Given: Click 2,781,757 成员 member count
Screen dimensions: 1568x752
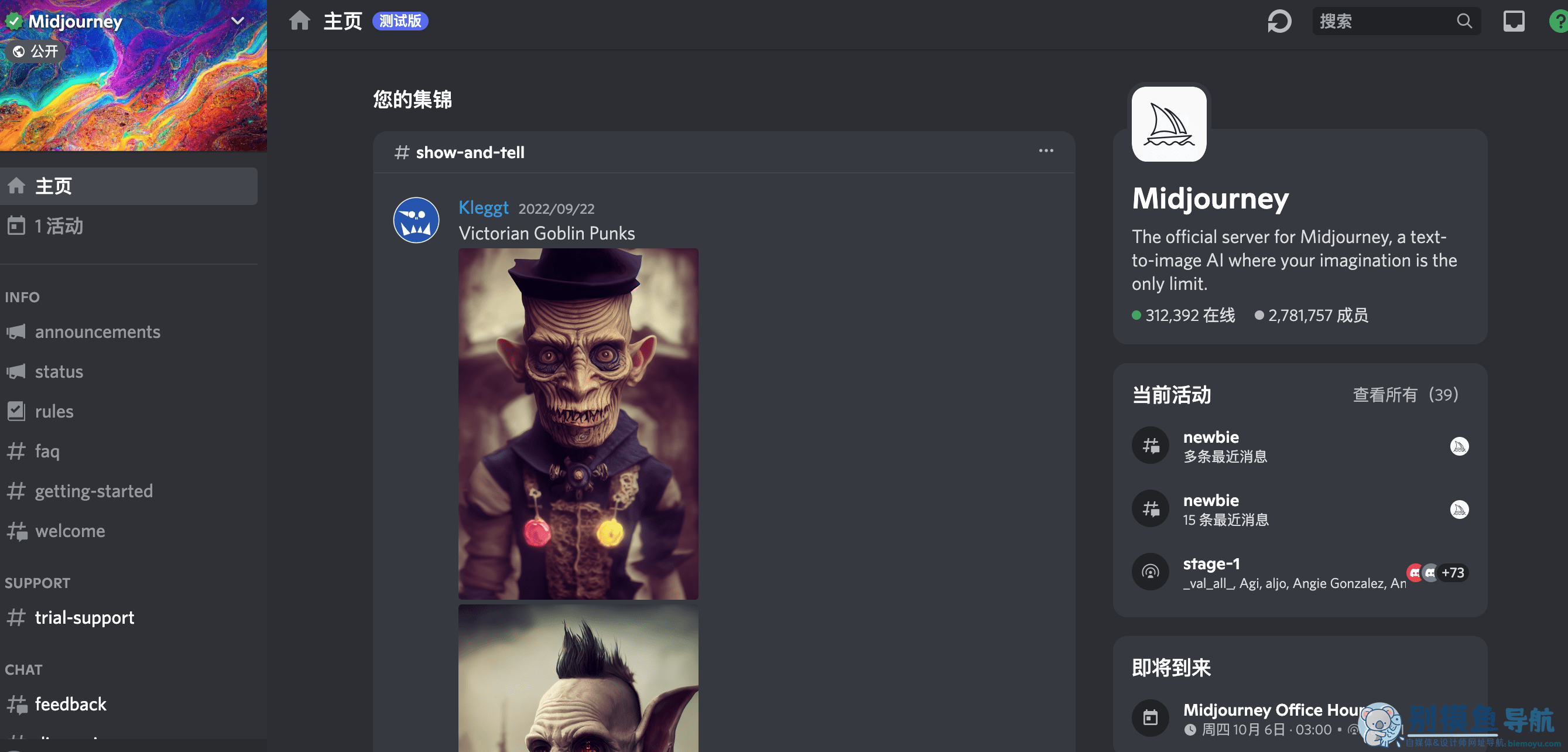Looking at the screenshot, I should [1311, 316].
